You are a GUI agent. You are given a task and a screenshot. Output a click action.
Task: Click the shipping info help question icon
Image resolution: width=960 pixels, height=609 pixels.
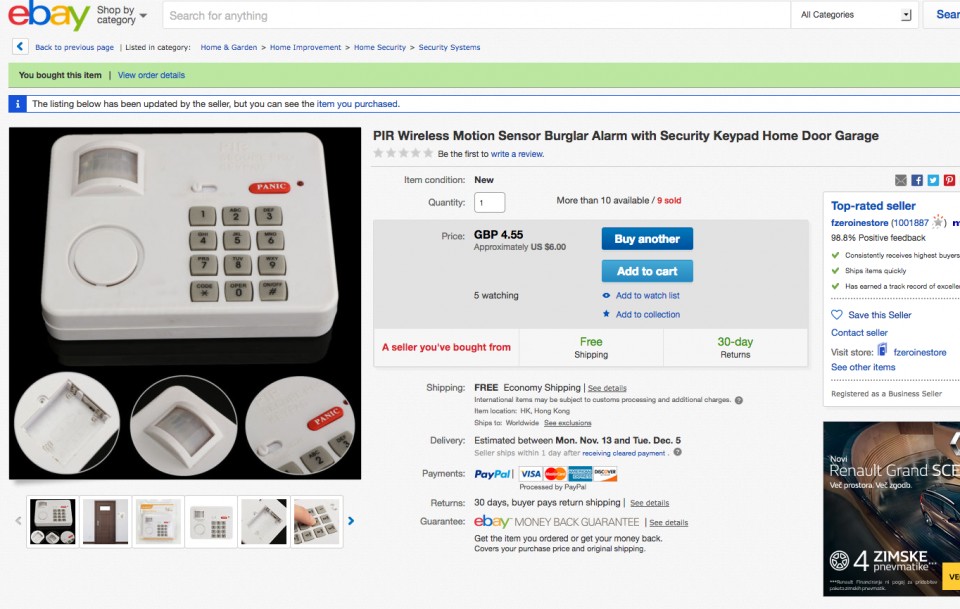point(738,400)
